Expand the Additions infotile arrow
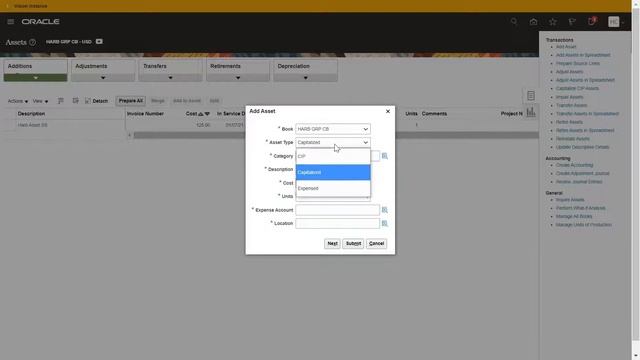This screenshot has width=640, height=360. click(36, 78)
